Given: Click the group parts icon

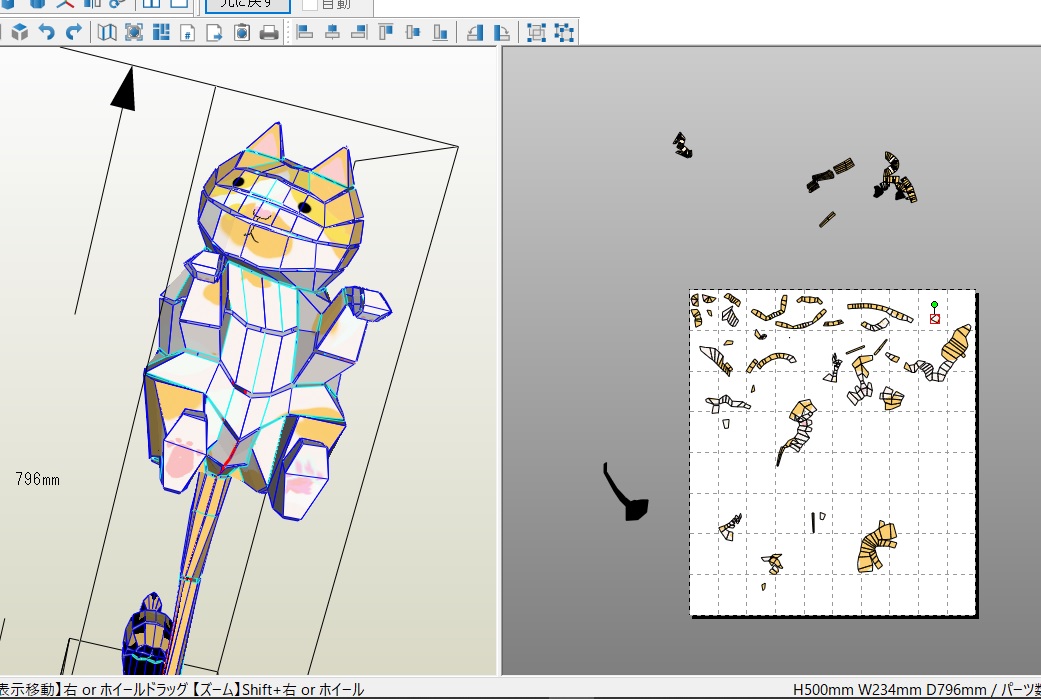Looking at the screenshot, I should pos(536,32).
